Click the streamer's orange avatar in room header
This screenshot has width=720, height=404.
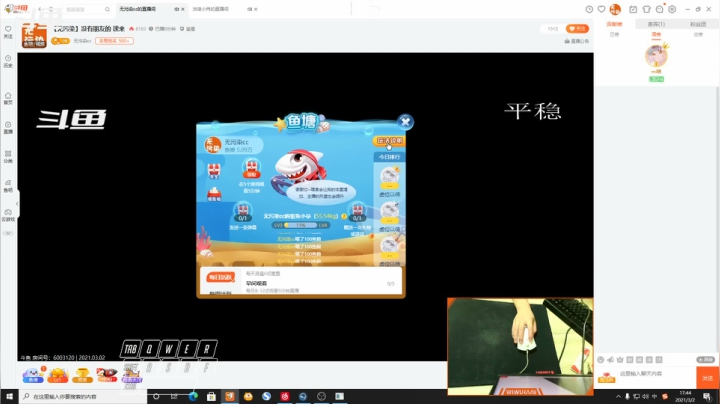[34, 35]
